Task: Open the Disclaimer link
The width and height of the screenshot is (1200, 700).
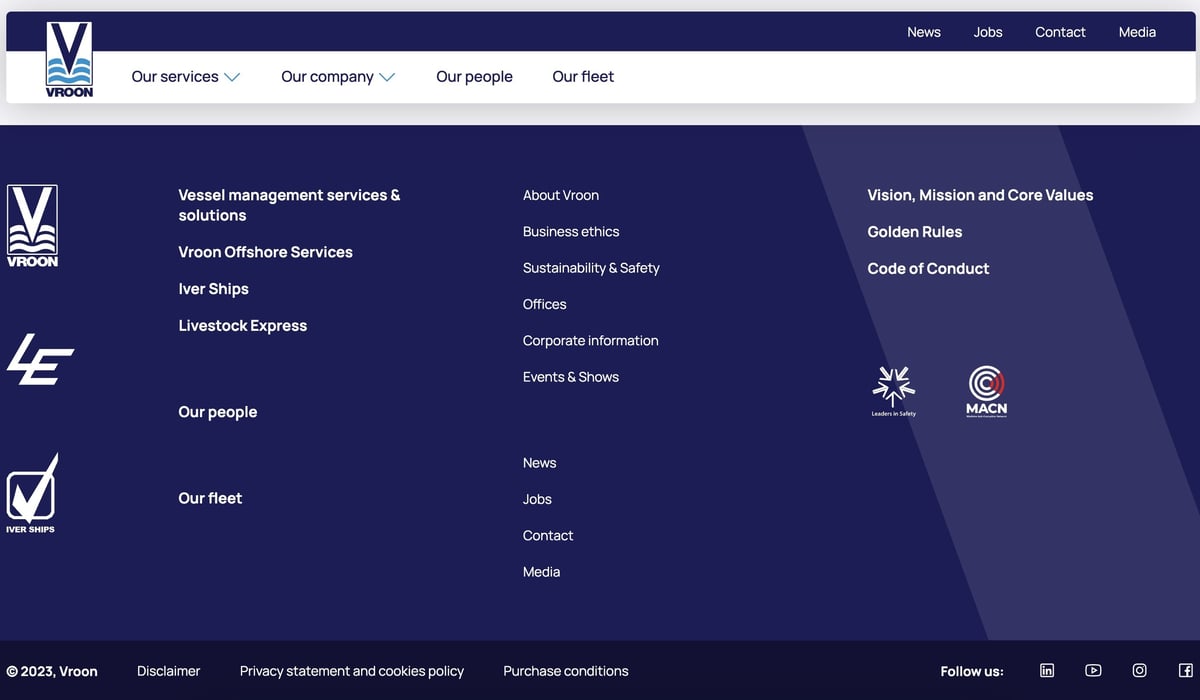Action: pyautogui.click(x=168, y=671)
